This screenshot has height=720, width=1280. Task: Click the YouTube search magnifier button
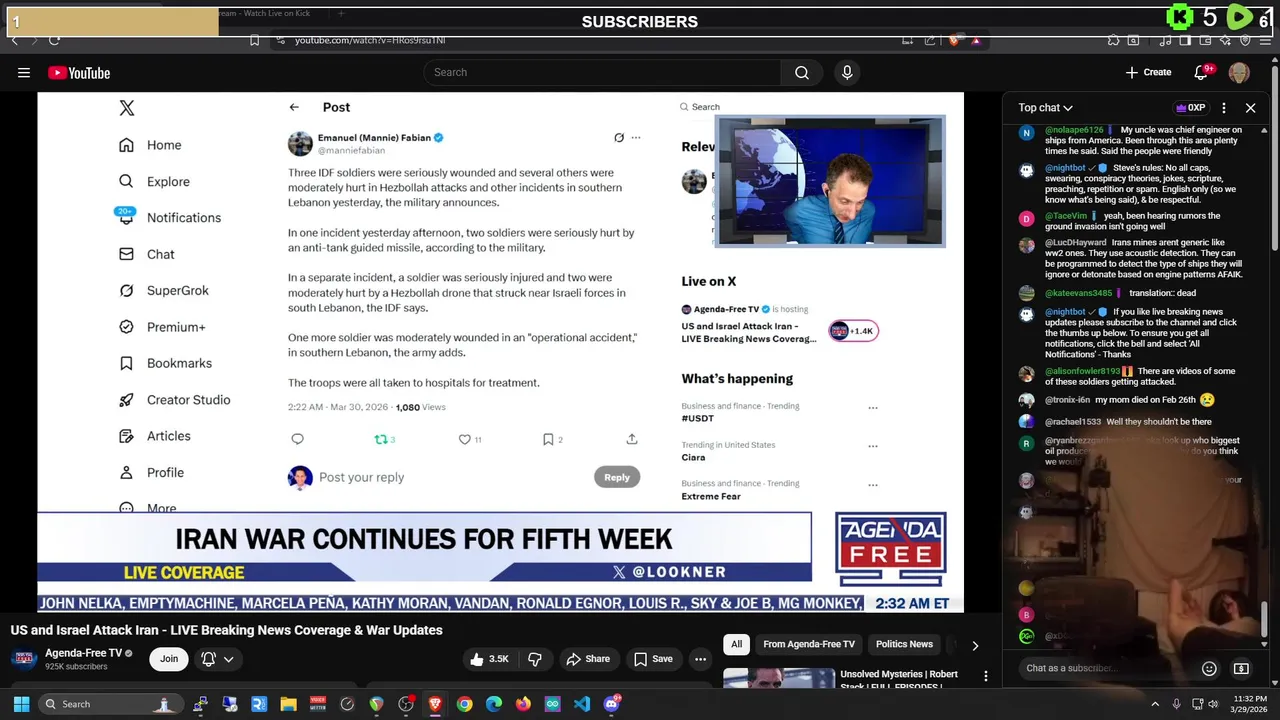coord(801,72)
